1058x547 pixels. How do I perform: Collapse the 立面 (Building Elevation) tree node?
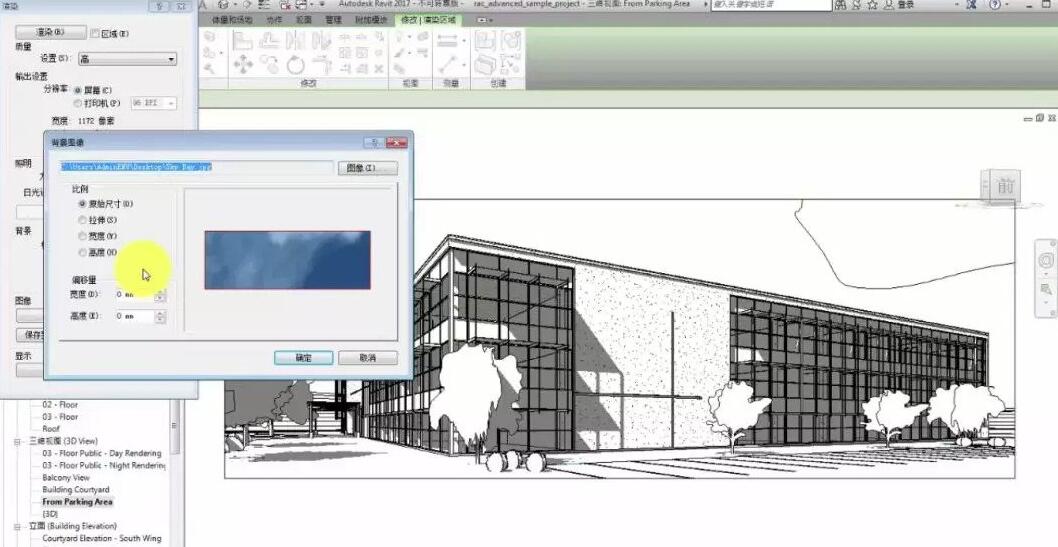coord(18,526)
